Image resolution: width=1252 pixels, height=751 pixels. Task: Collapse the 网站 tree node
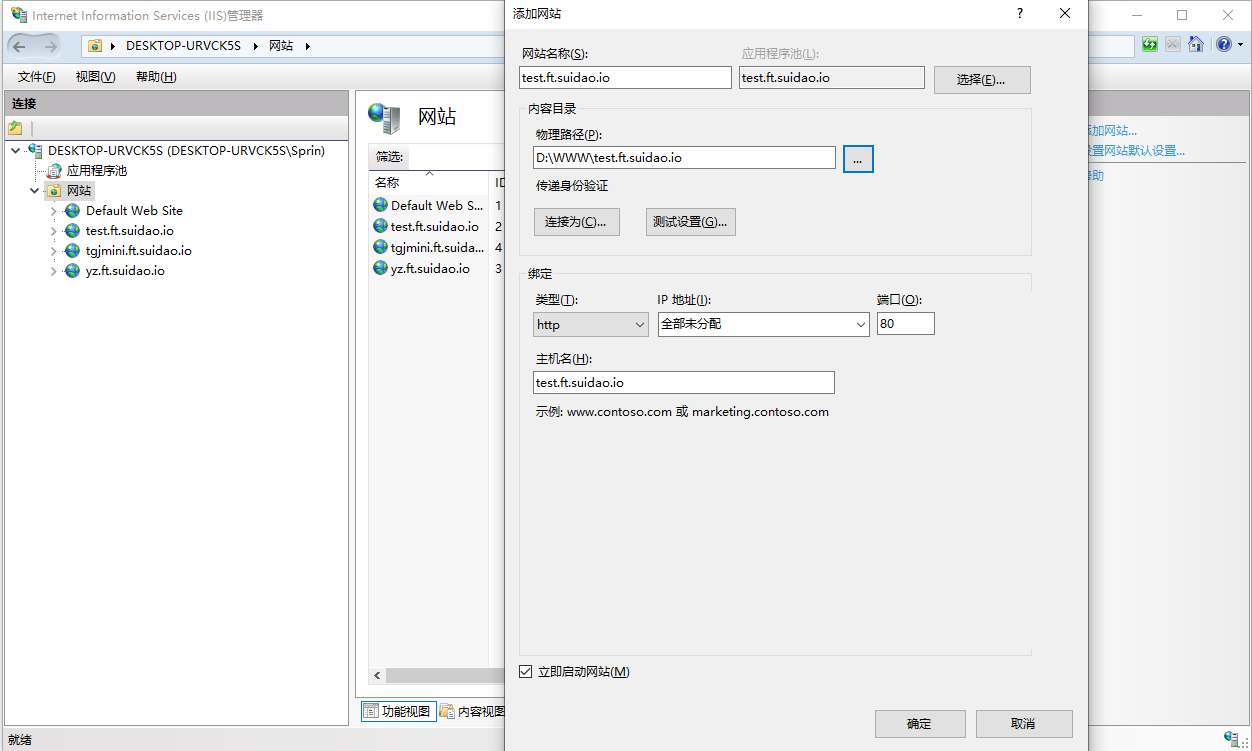coord(35,191)
